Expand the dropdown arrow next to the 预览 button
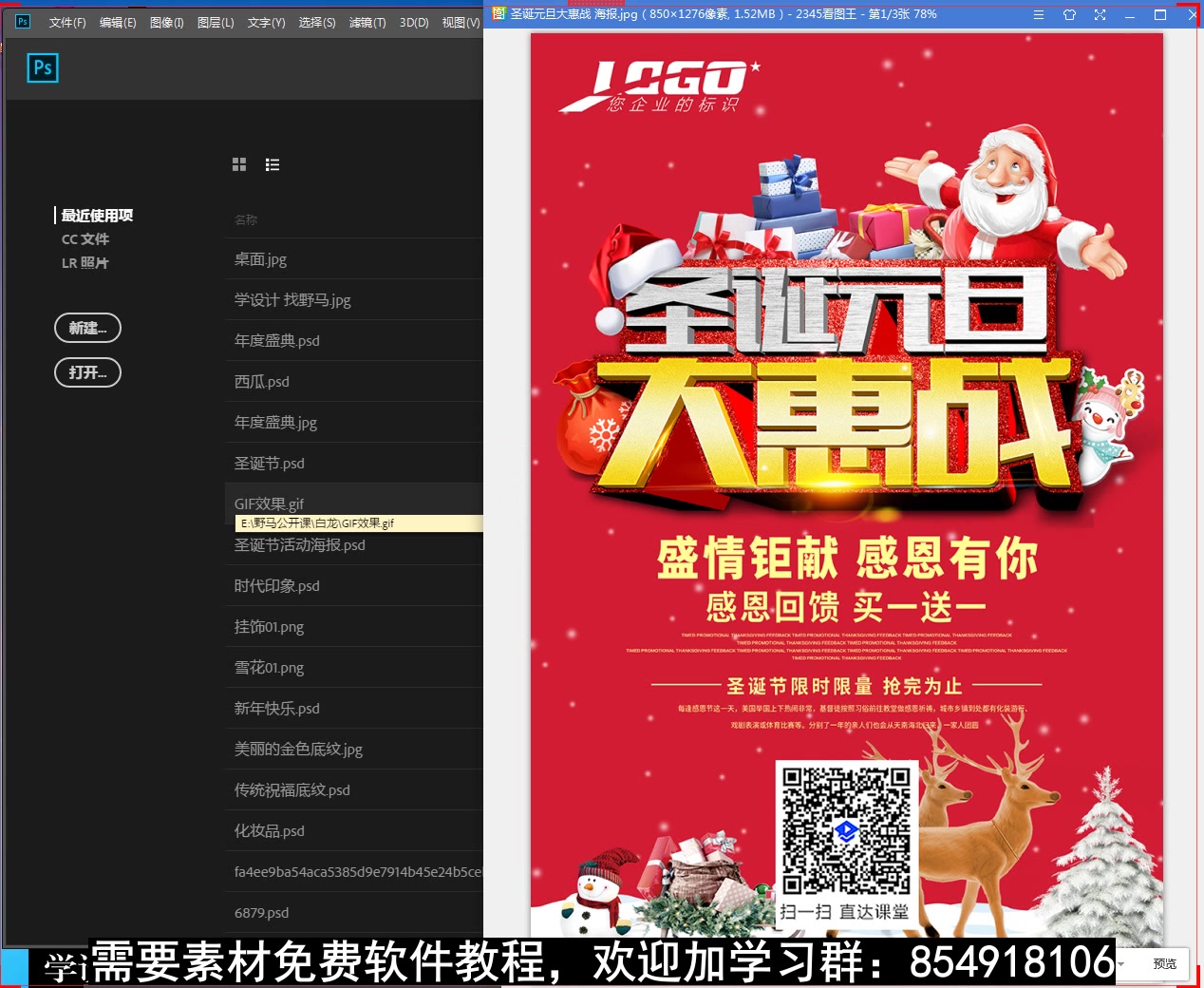Viewport: 1204px width, 988px height. [1121, 963]
